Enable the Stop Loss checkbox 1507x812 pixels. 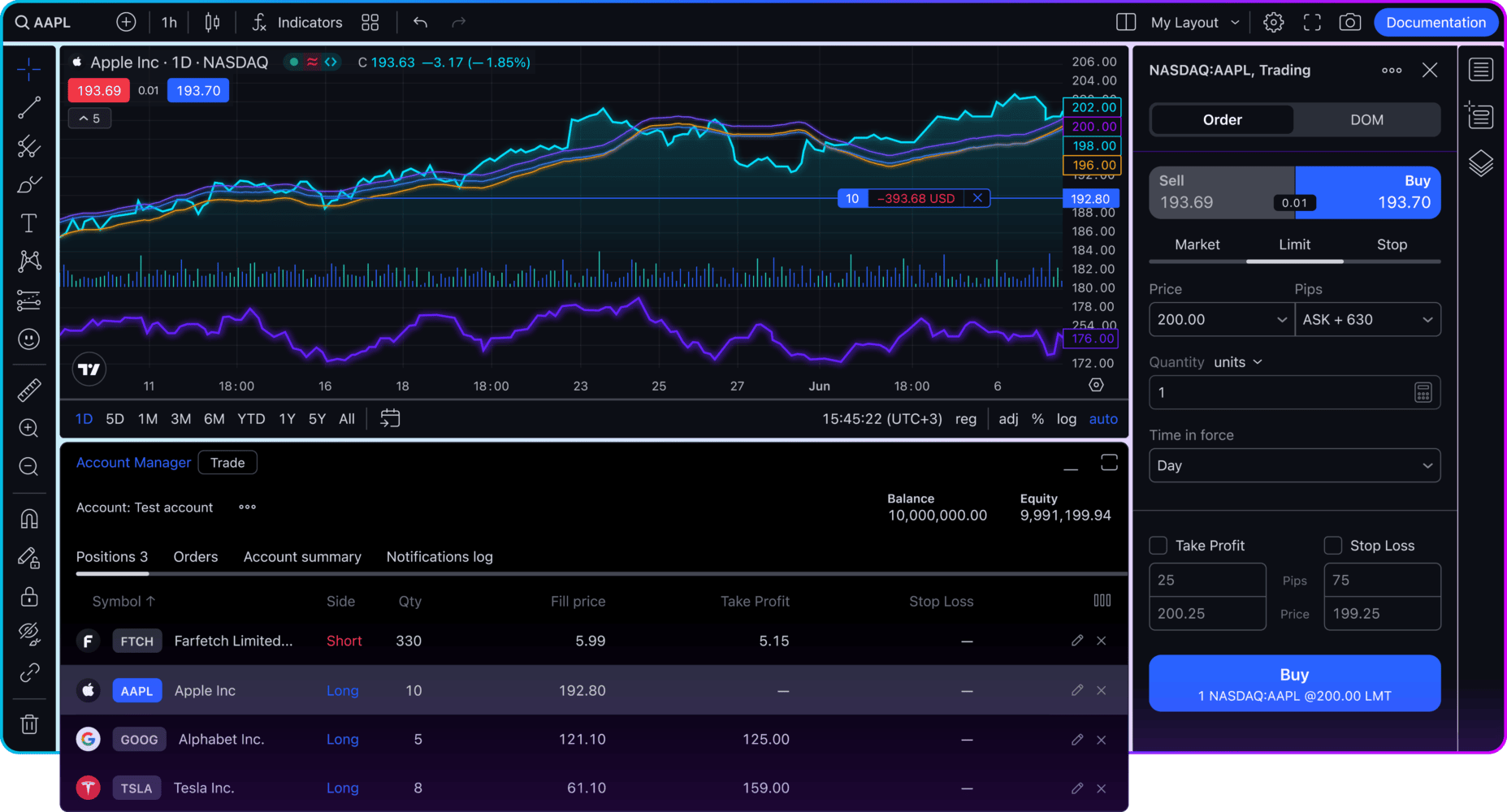coord(1333,546)
